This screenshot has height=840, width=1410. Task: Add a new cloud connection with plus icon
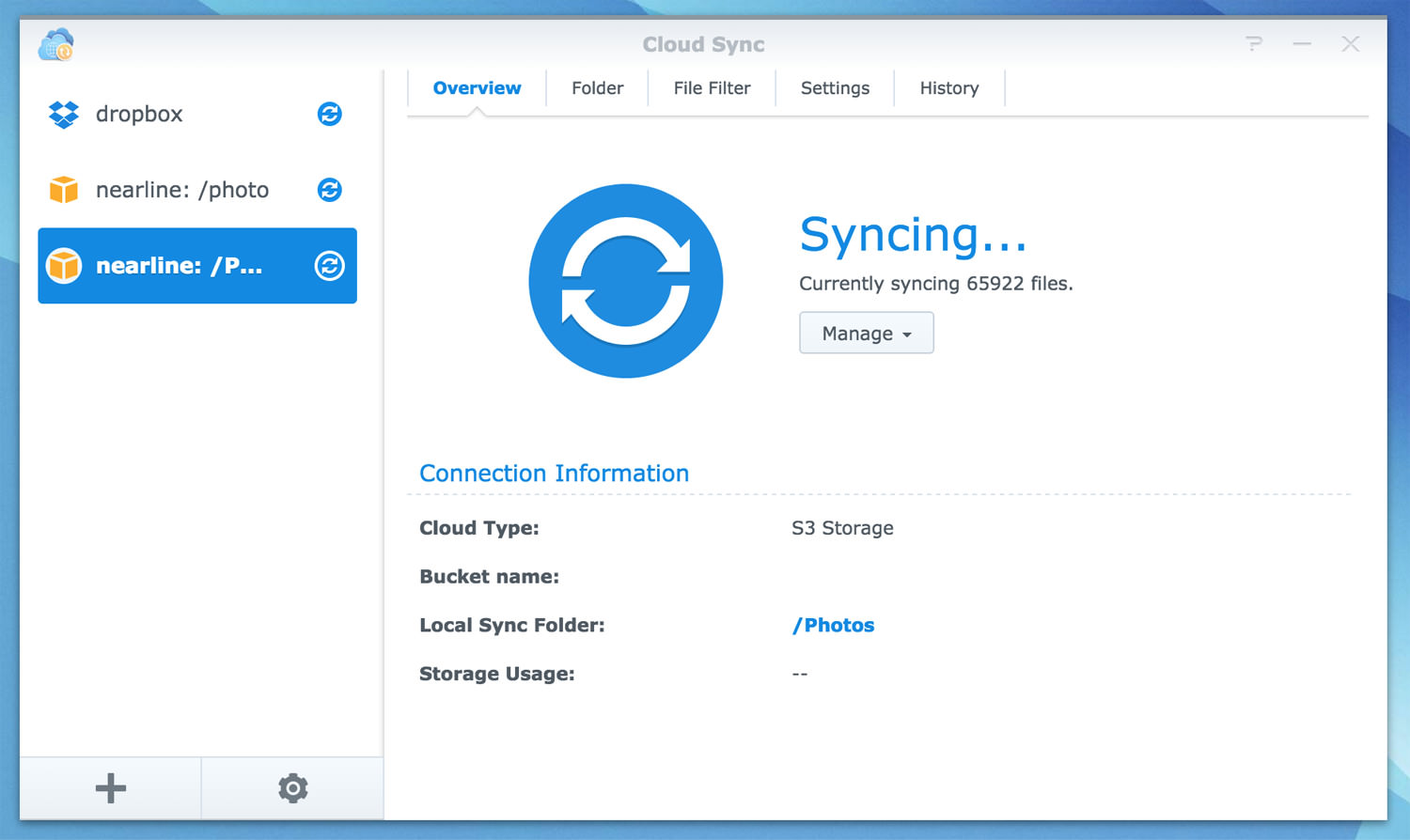(111, 788)
